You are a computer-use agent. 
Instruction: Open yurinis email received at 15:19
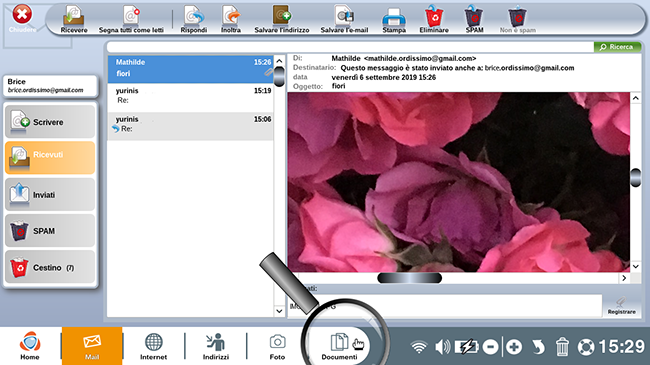pos(190,97)
